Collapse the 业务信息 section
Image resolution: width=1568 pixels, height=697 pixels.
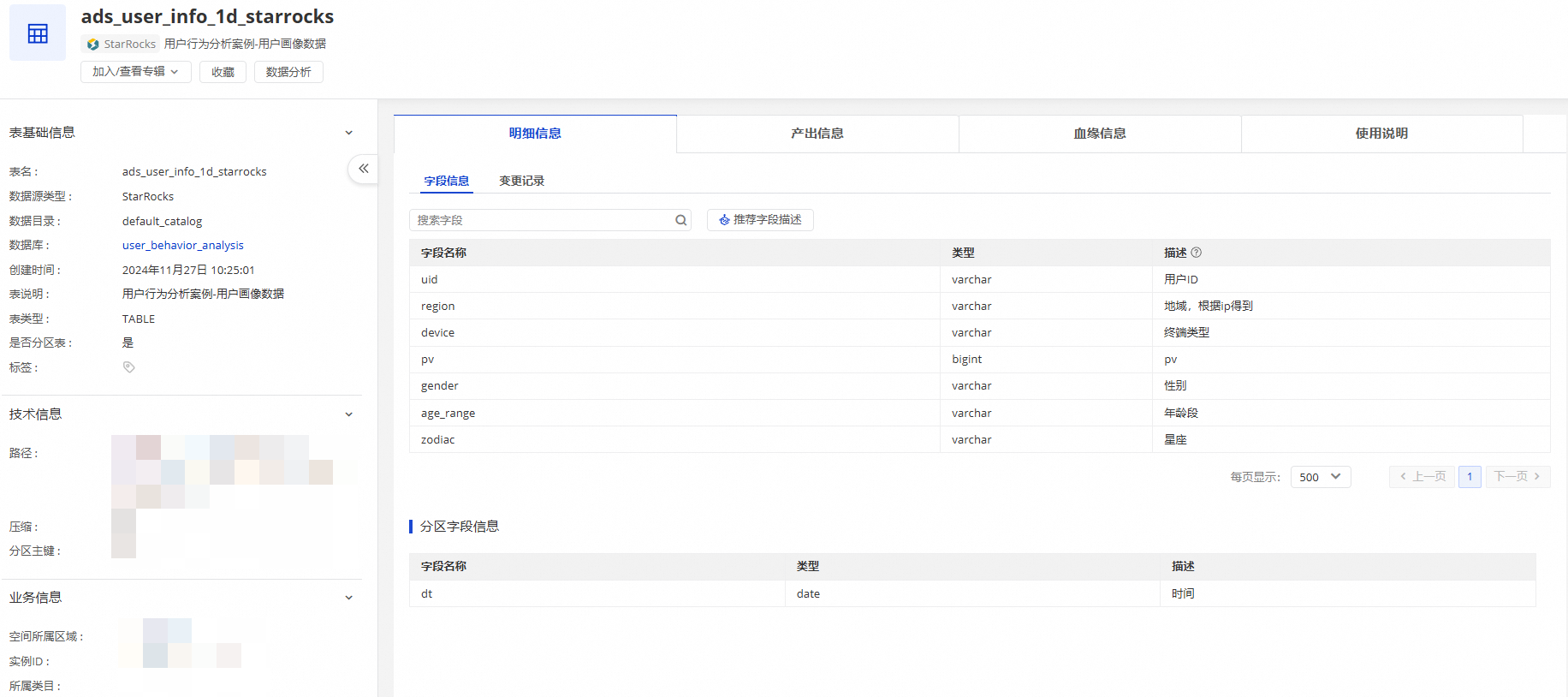348,598
